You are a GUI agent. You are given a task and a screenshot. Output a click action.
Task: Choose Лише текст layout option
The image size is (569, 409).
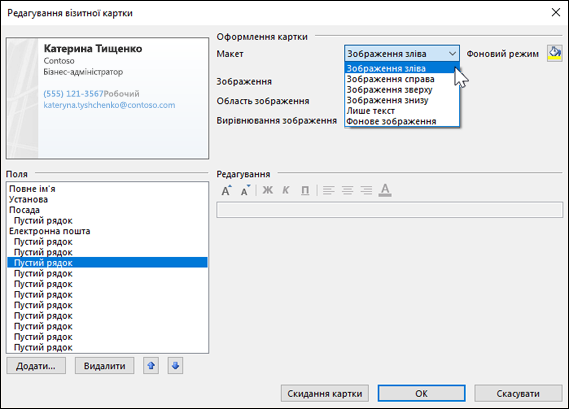coord(402,111)
